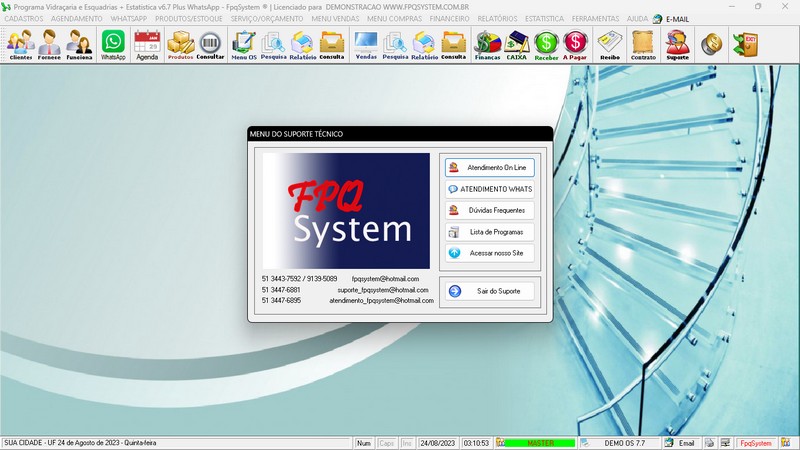Click the green Receber dollar icon
Image resolution: width=800 pixels, height=450 pixels.
coord(546,45)
